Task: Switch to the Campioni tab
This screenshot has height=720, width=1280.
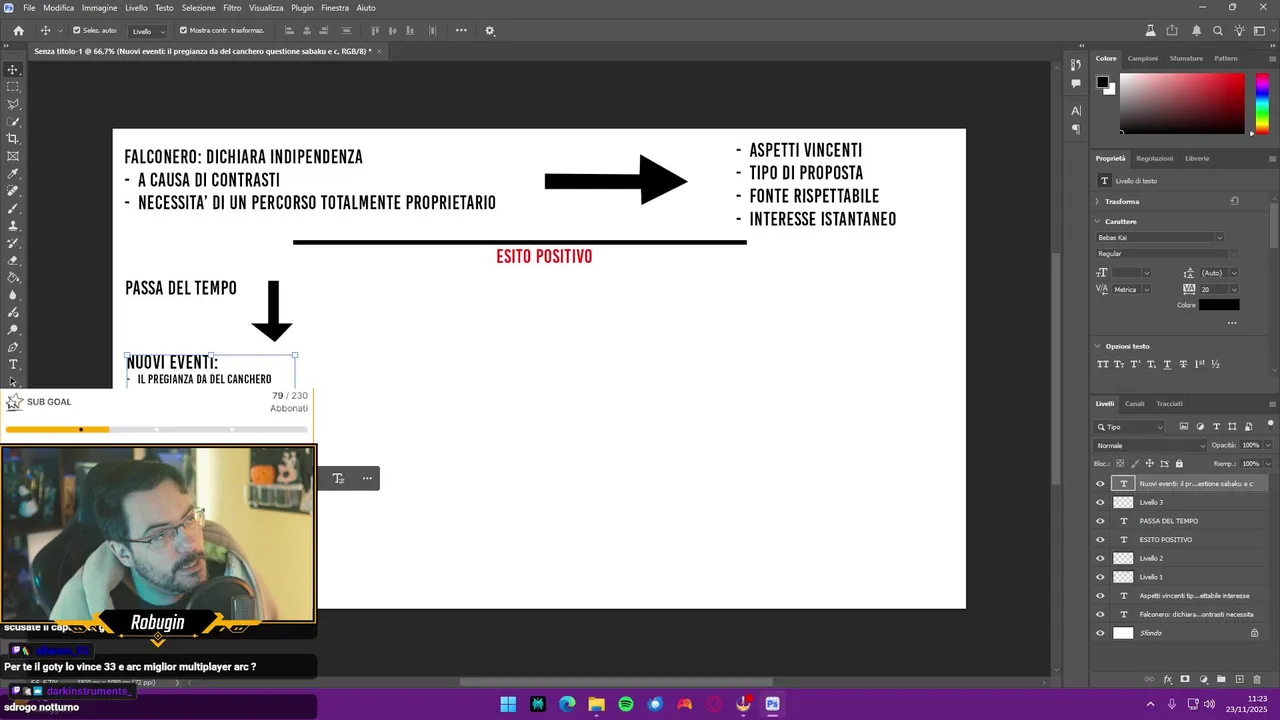Action: 1142,58
